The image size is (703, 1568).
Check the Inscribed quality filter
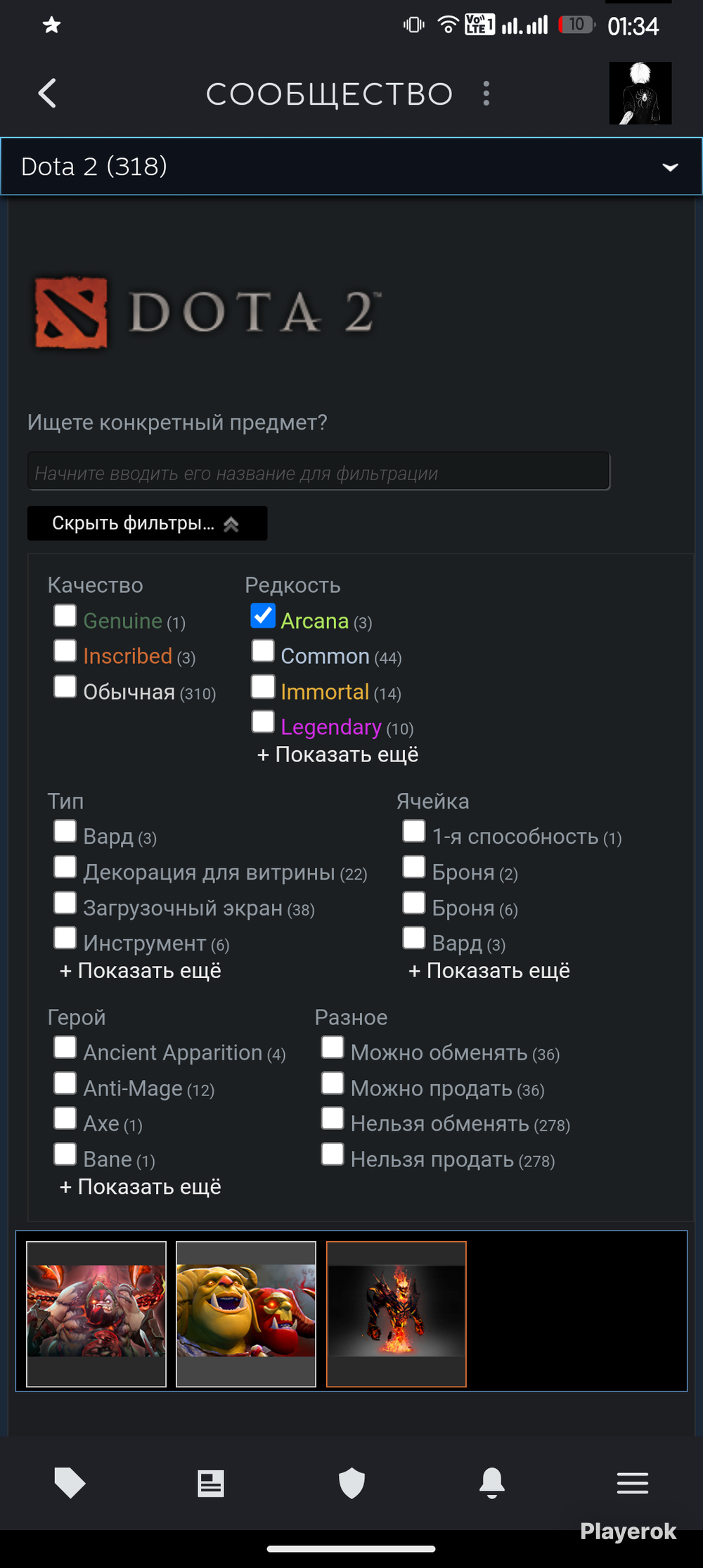point(65,650)
